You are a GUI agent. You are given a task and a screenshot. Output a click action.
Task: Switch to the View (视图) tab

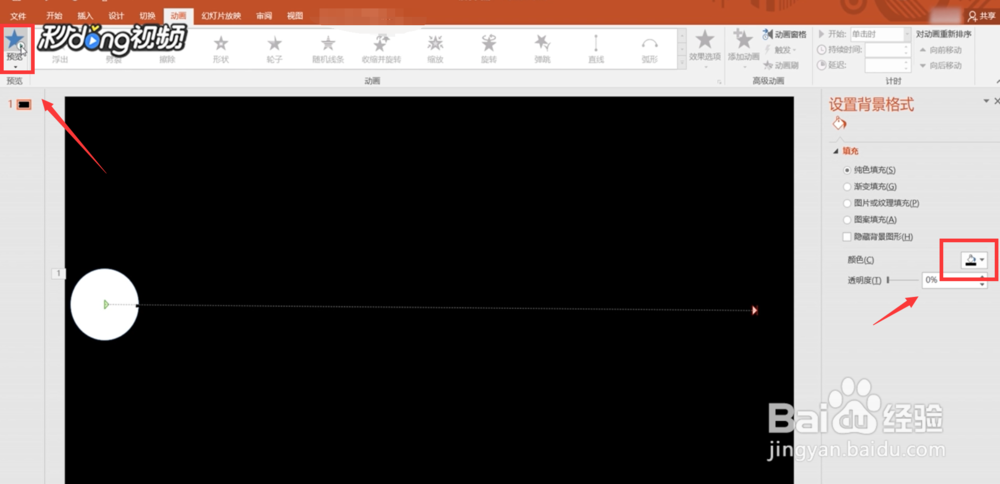coord(295,16)
